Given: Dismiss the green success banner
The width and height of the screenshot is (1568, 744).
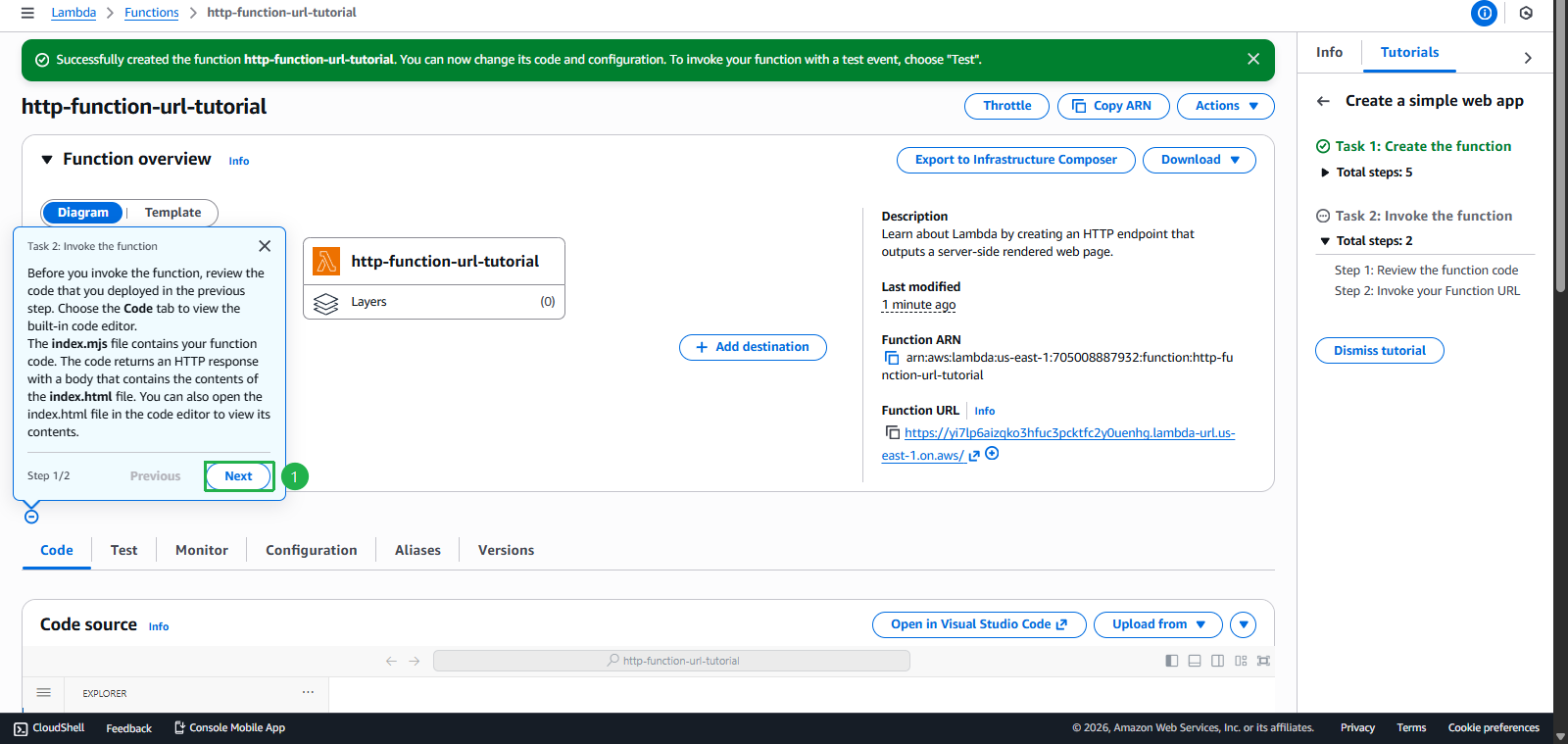Looking at the screenshot, I should pyautogui.click(x=1252, y=59).
